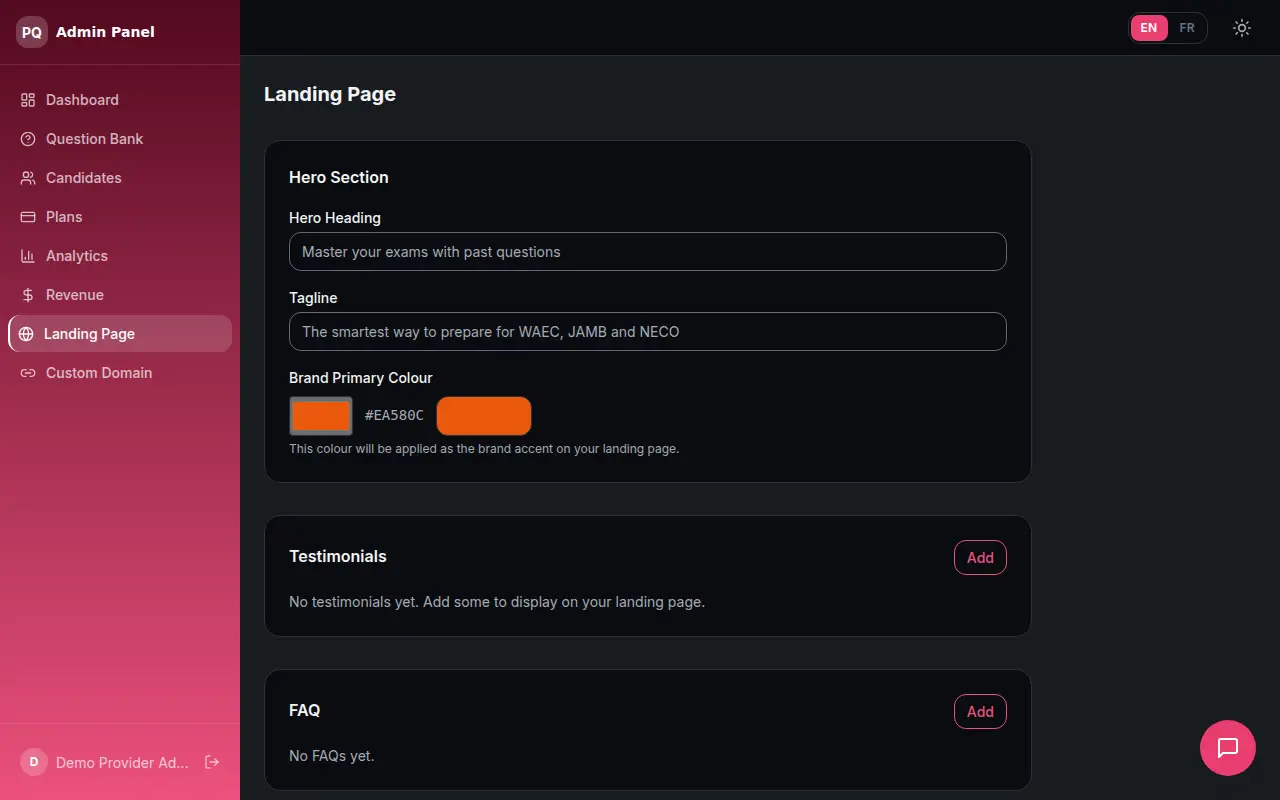
Task: Click the PQ logo badge
Action: (x=32, y=32)
